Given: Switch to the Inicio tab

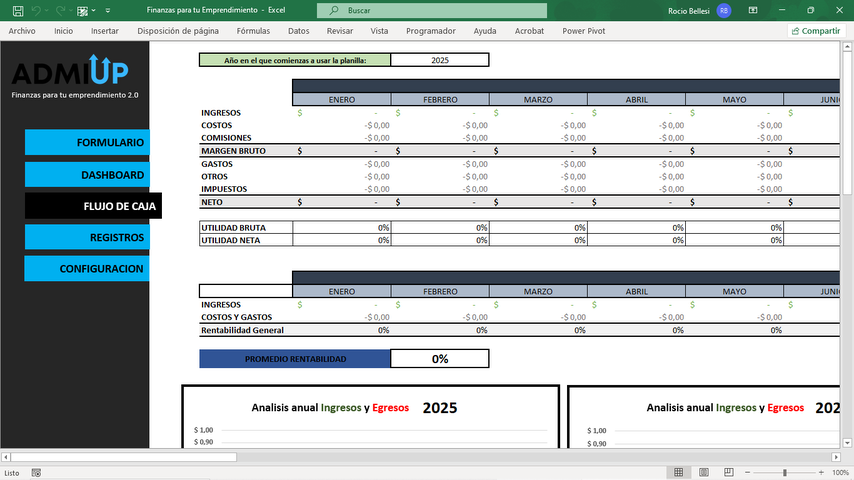Looking at the screenshot, I should point(63,31).
